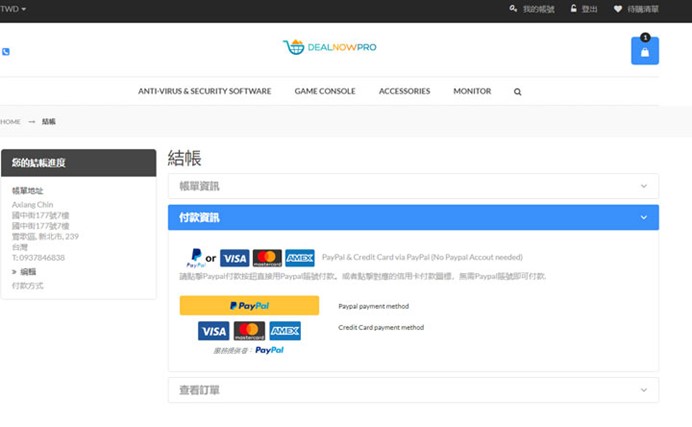This screenshot has width=692, height=427.
Task: Click the phone icon on left
Action: coord(6,52)
